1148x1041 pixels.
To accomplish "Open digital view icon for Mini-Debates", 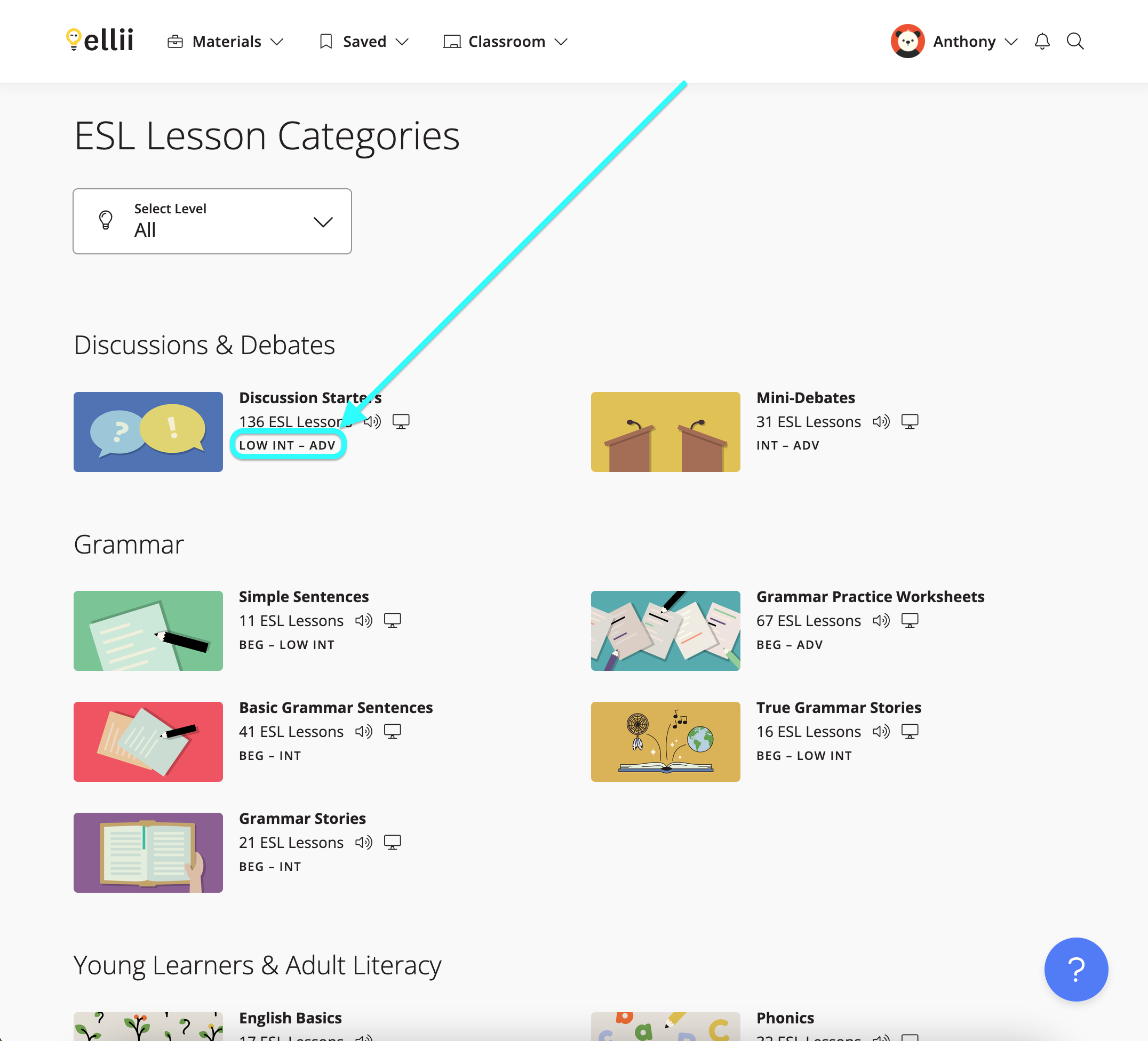I will click(x=910, y=421).
